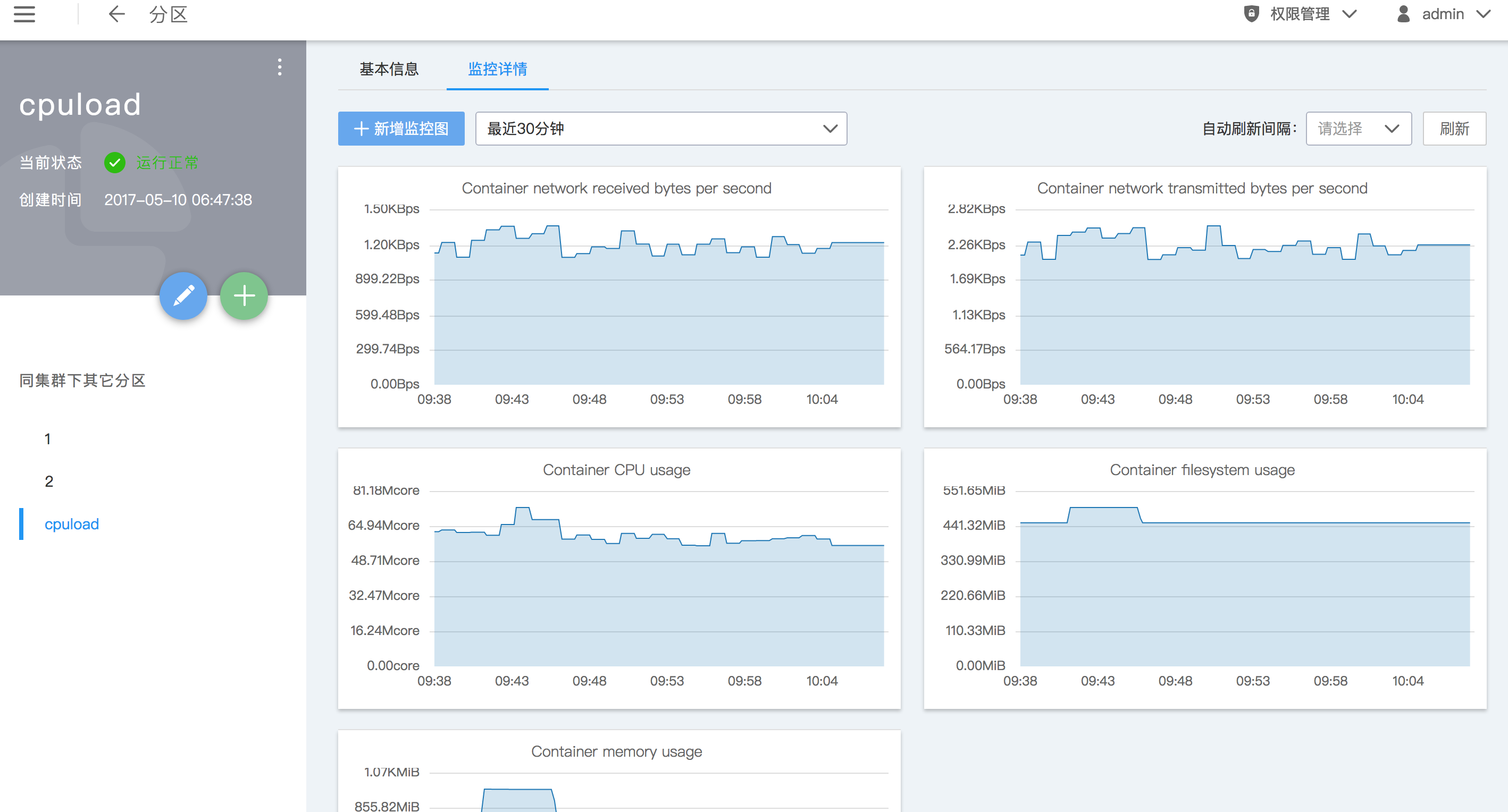Open the three-dot options menu for cpuload
Image resolution: width=1508 pixels, height=812 pixels.
(280, 67)
